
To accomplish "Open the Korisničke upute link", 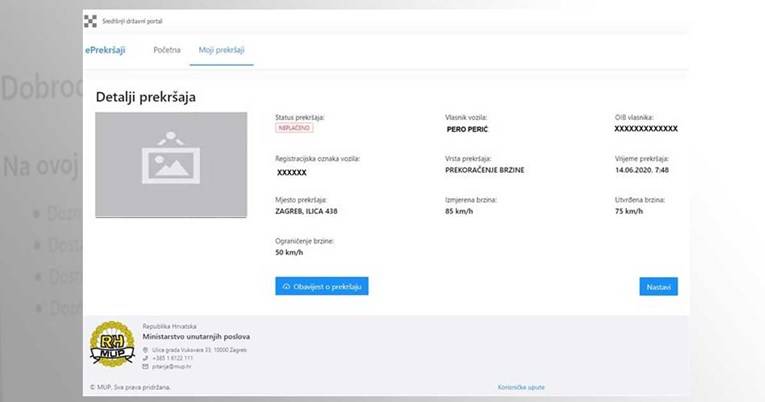I will (521, 387).
